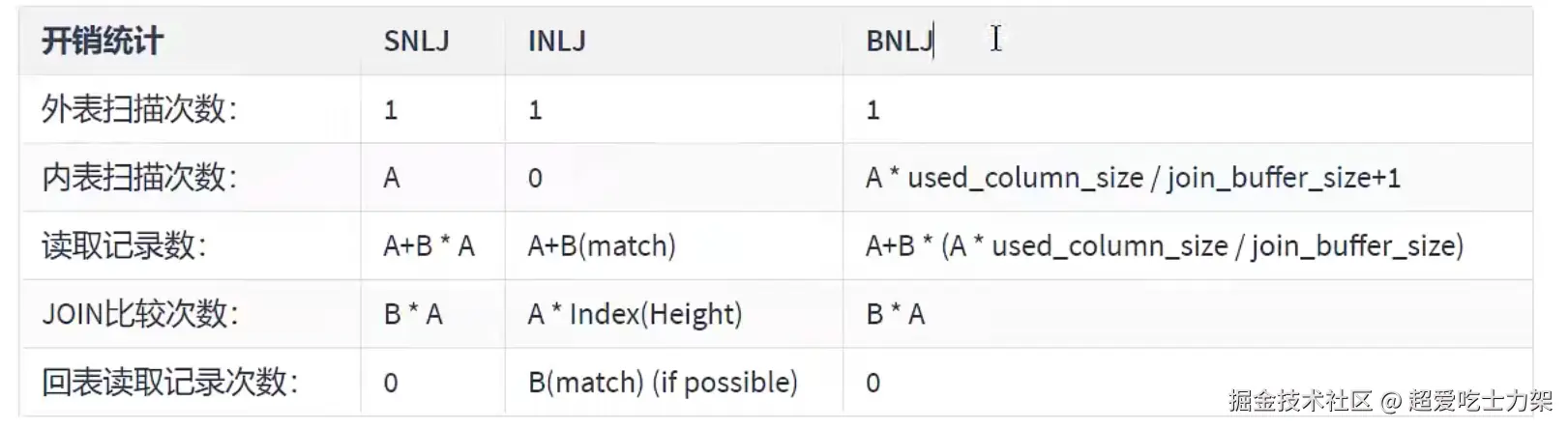Click the A+B(match) cell
Screen dimensions: 1568x429
pos(601,246)
